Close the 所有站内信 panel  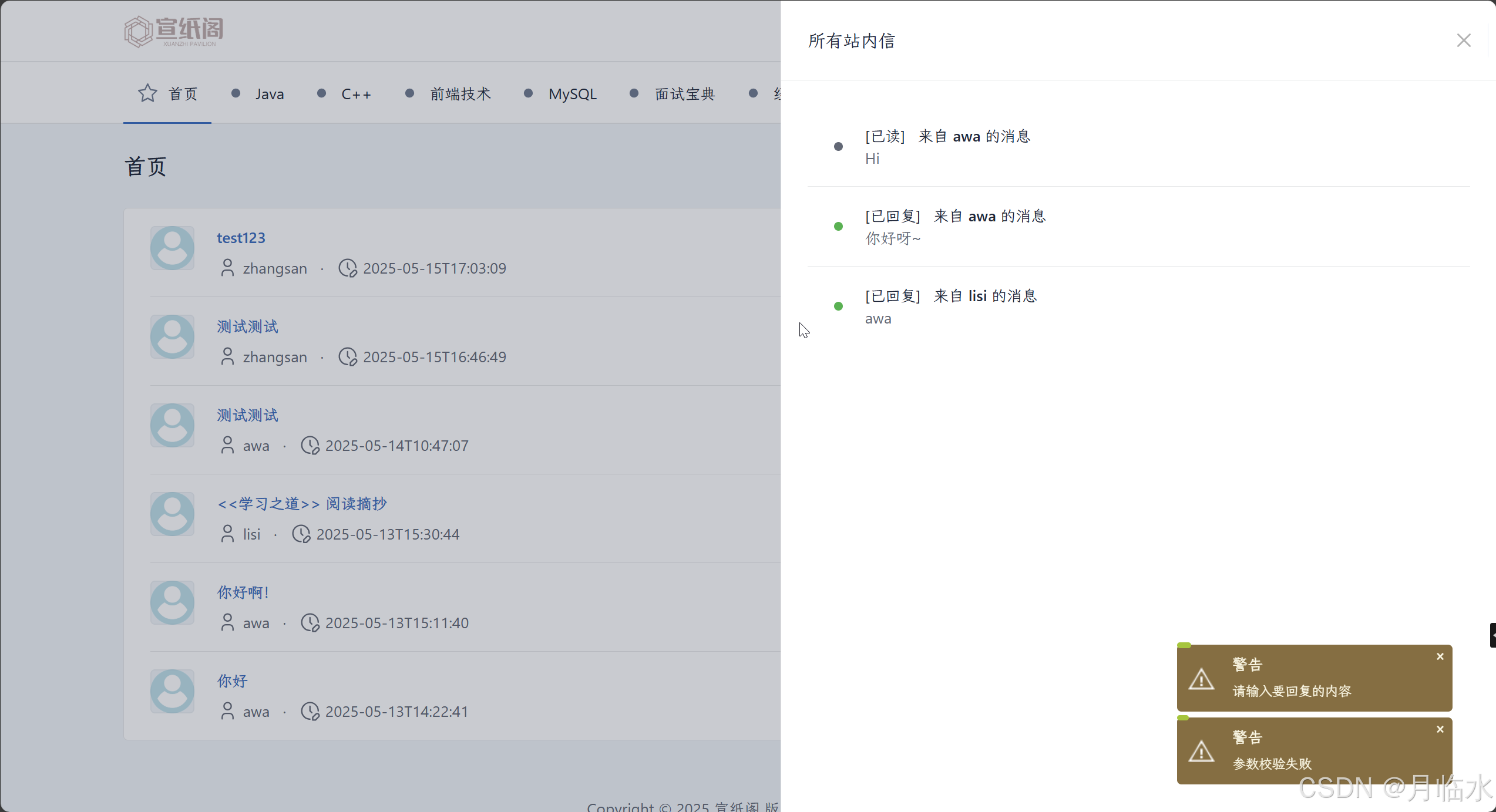[x=1463, y=41]
